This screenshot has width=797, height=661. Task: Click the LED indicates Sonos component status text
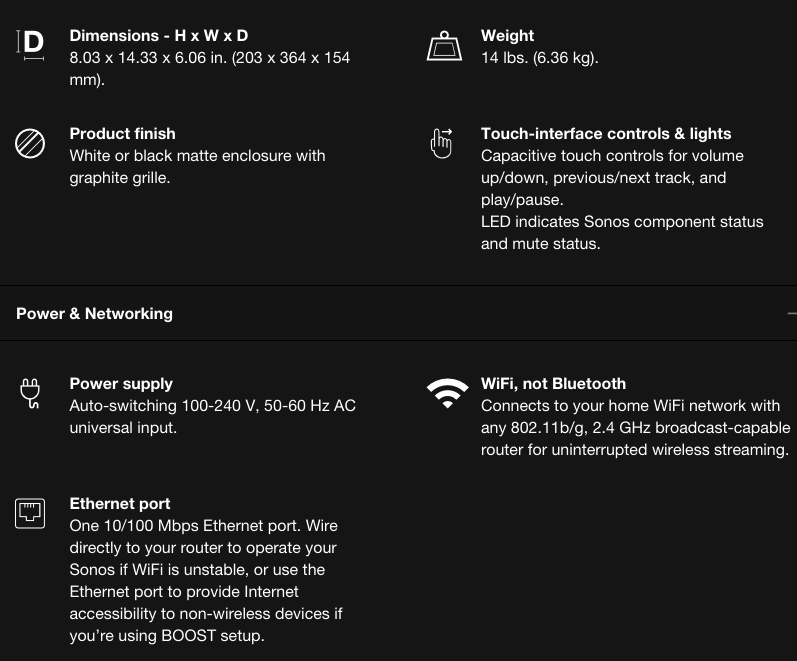(x=622, y=233)
